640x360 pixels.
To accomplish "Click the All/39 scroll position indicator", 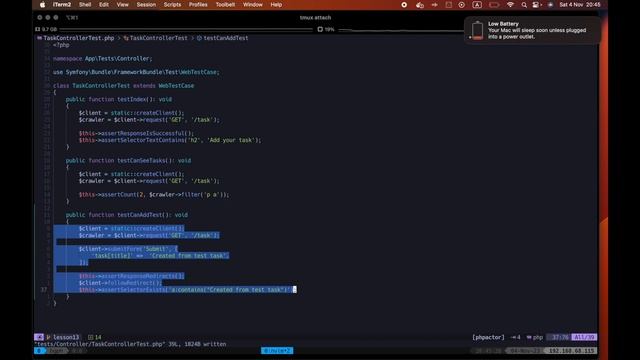I will (x=584, y=337).
